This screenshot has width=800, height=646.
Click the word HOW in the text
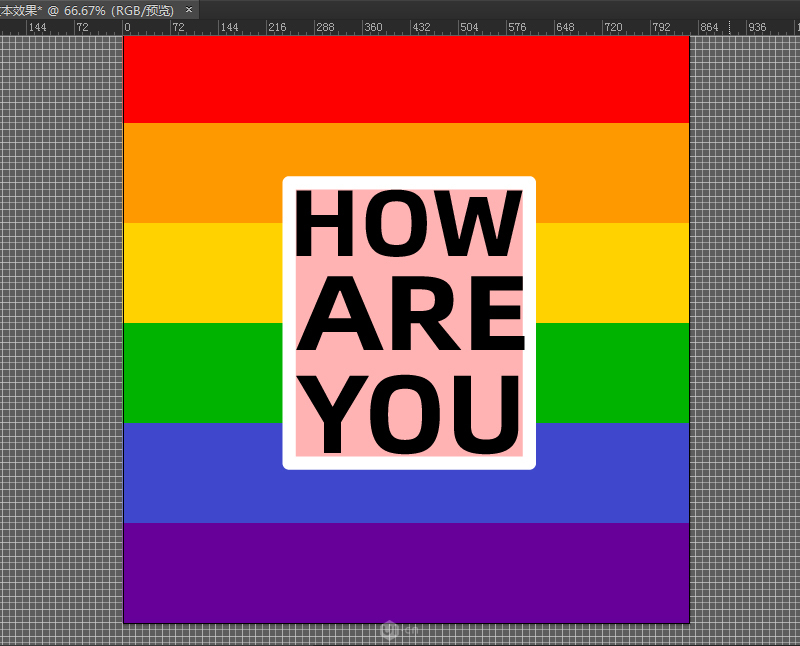(x=409, y=224)
